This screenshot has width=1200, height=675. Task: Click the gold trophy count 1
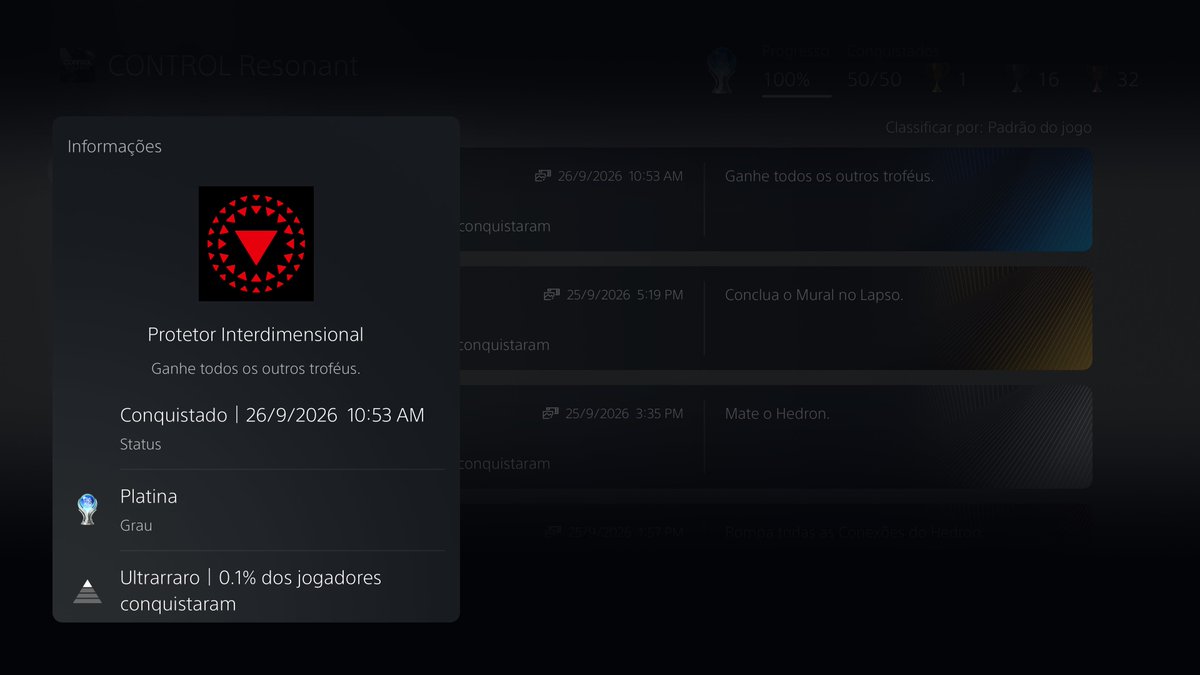point(962,80)
